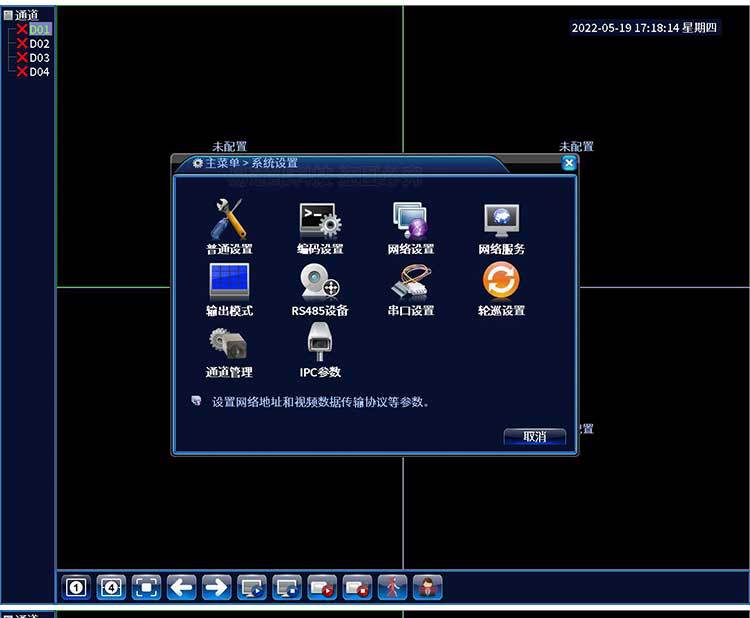Image resolution: width=750 pixels, height=618 pixels.
Task: Click the date-time overlay 2022-05-19
Action: (x=644, y=28)
